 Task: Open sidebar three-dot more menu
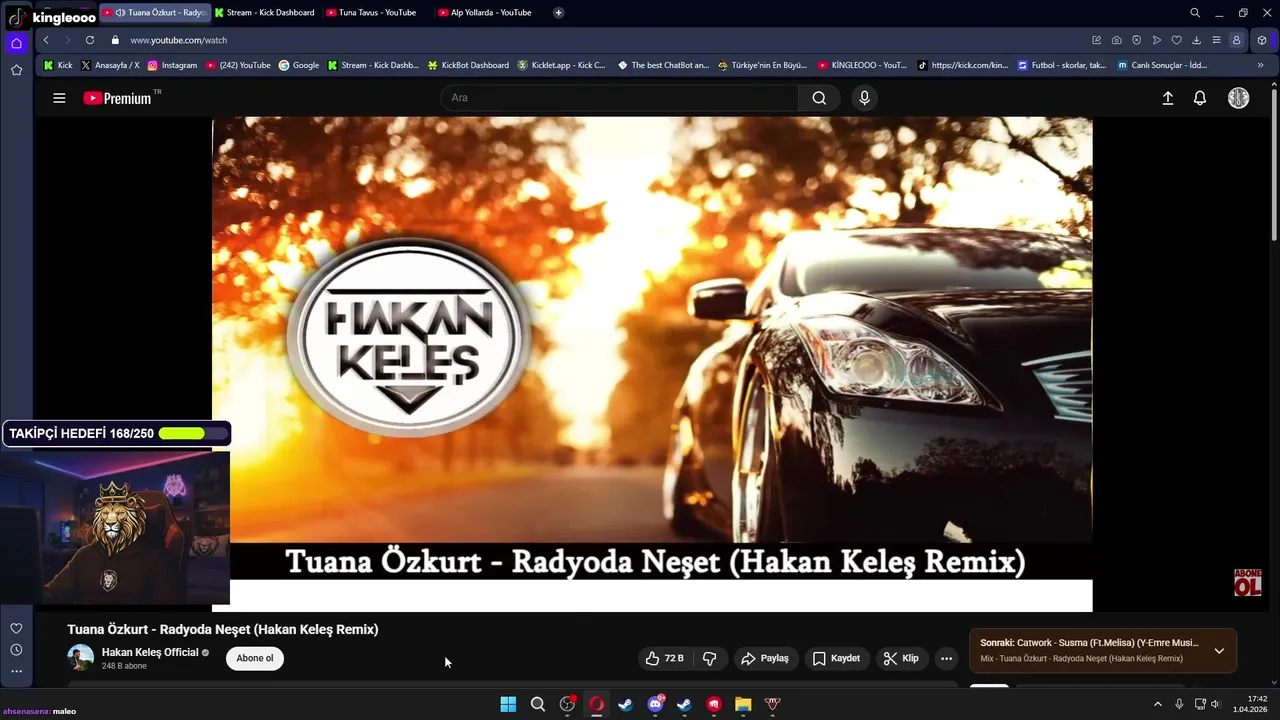click(16, 671)
